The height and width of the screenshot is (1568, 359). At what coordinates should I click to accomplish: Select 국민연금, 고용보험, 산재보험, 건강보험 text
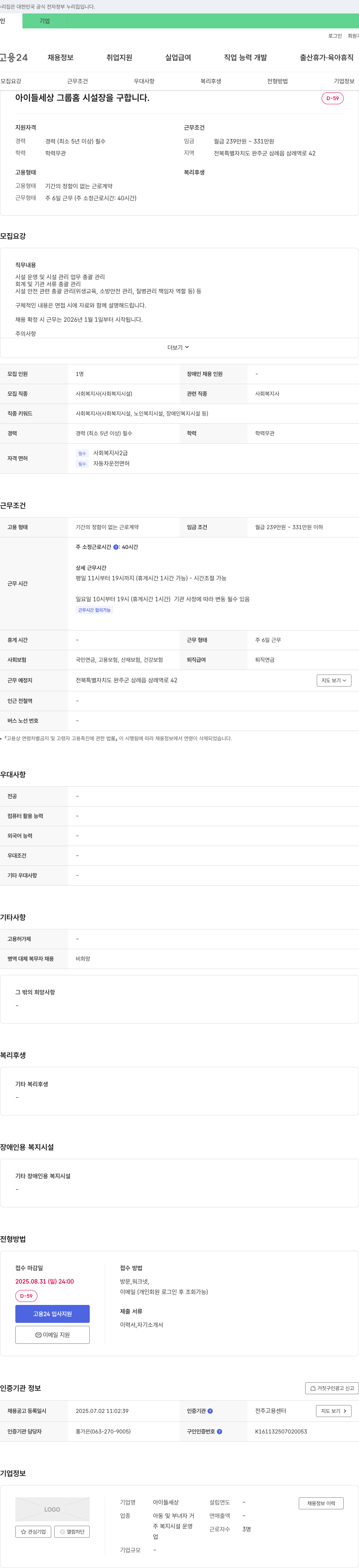pos(119,660)
